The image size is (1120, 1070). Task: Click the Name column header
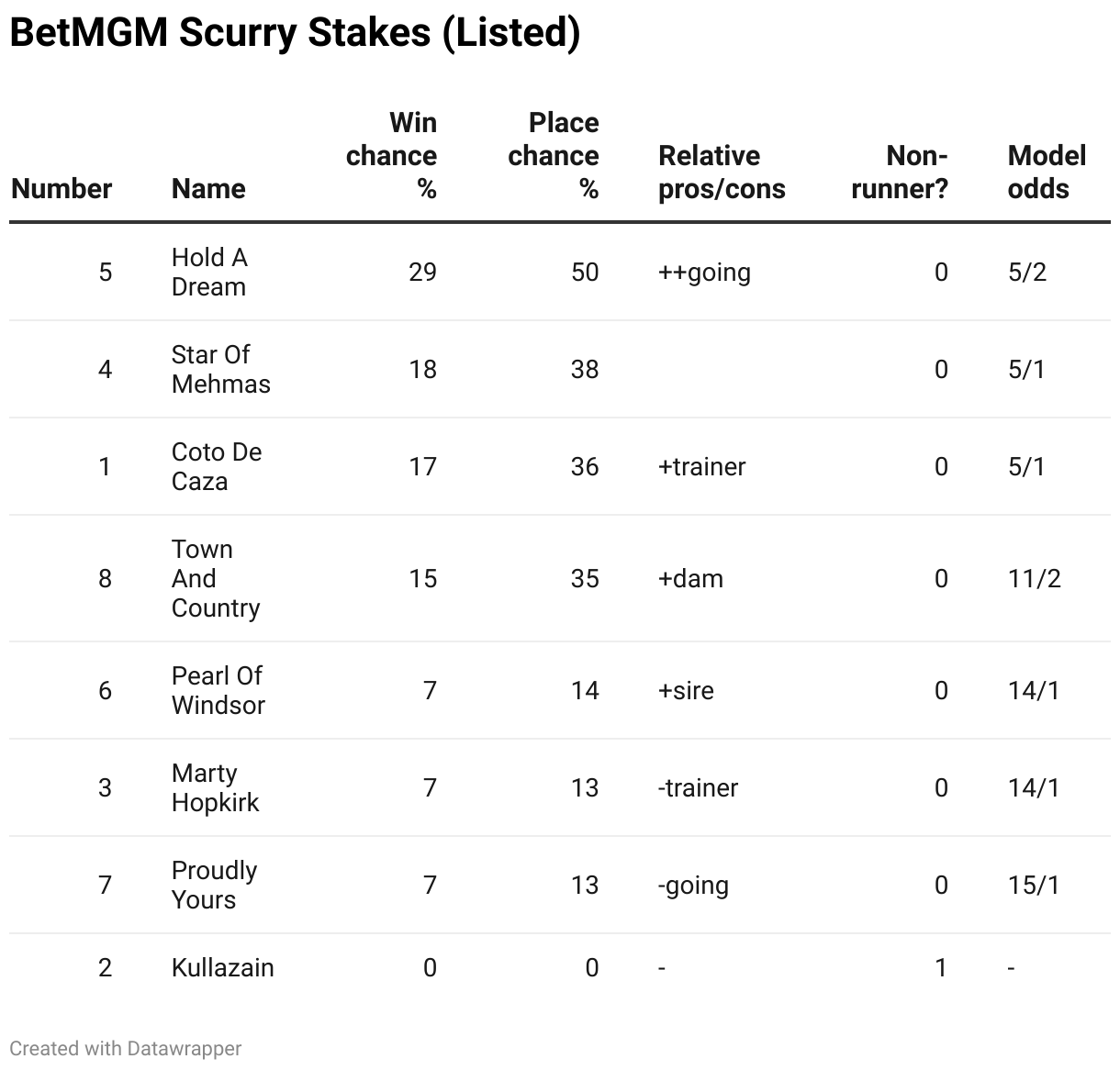pos(208,189)
